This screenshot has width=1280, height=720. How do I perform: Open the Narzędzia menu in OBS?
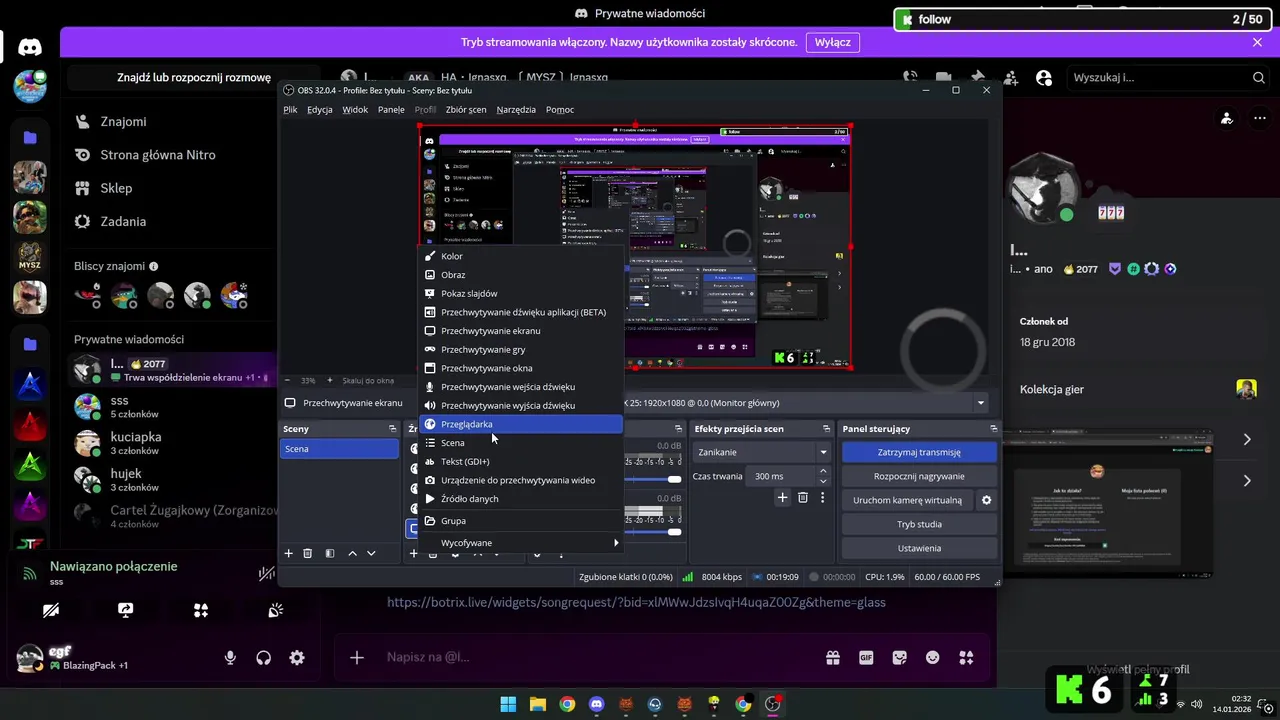pyautogui.click(x=516, y=109)
